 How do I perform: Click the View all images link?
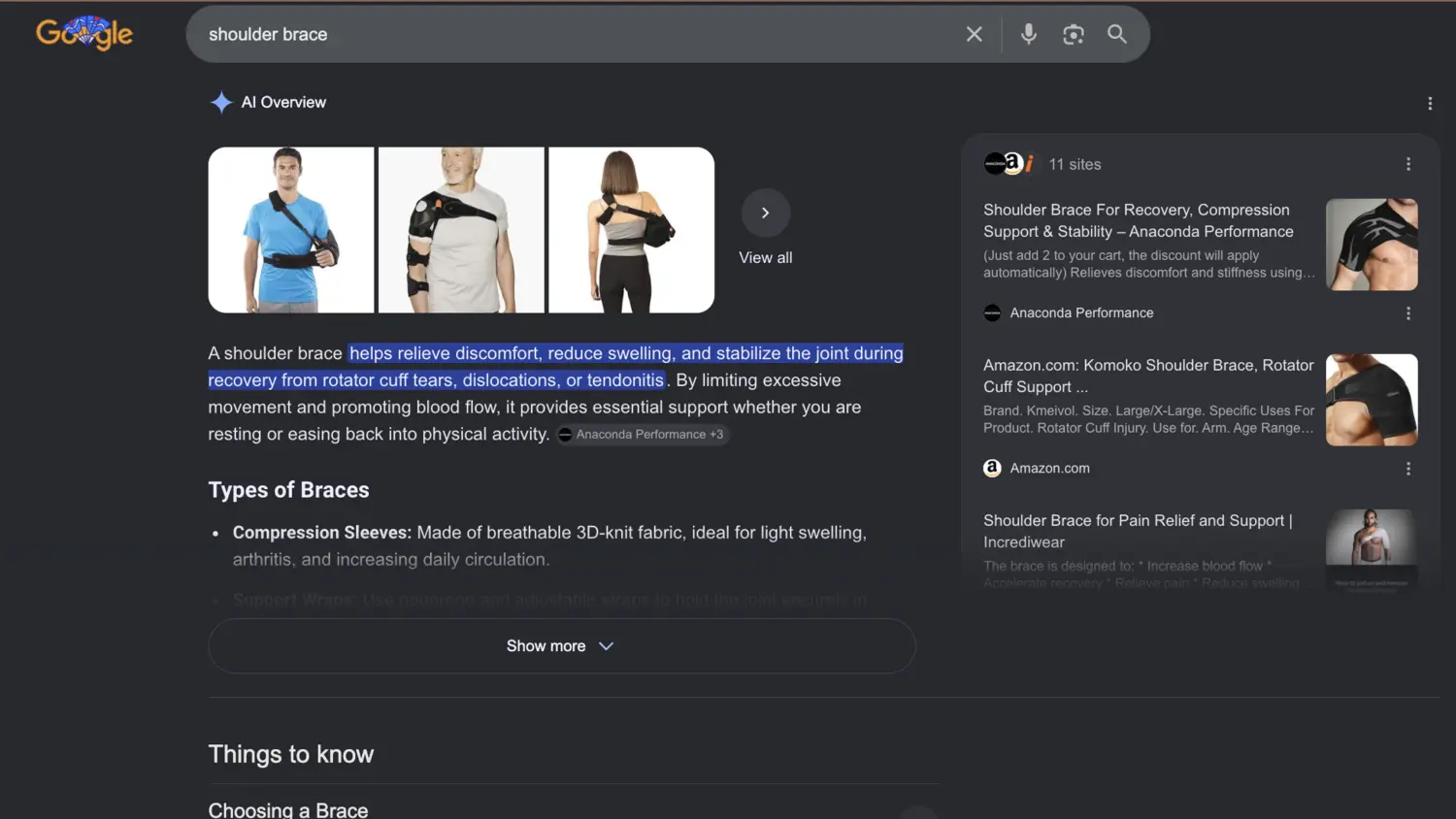tap(766, 257)
